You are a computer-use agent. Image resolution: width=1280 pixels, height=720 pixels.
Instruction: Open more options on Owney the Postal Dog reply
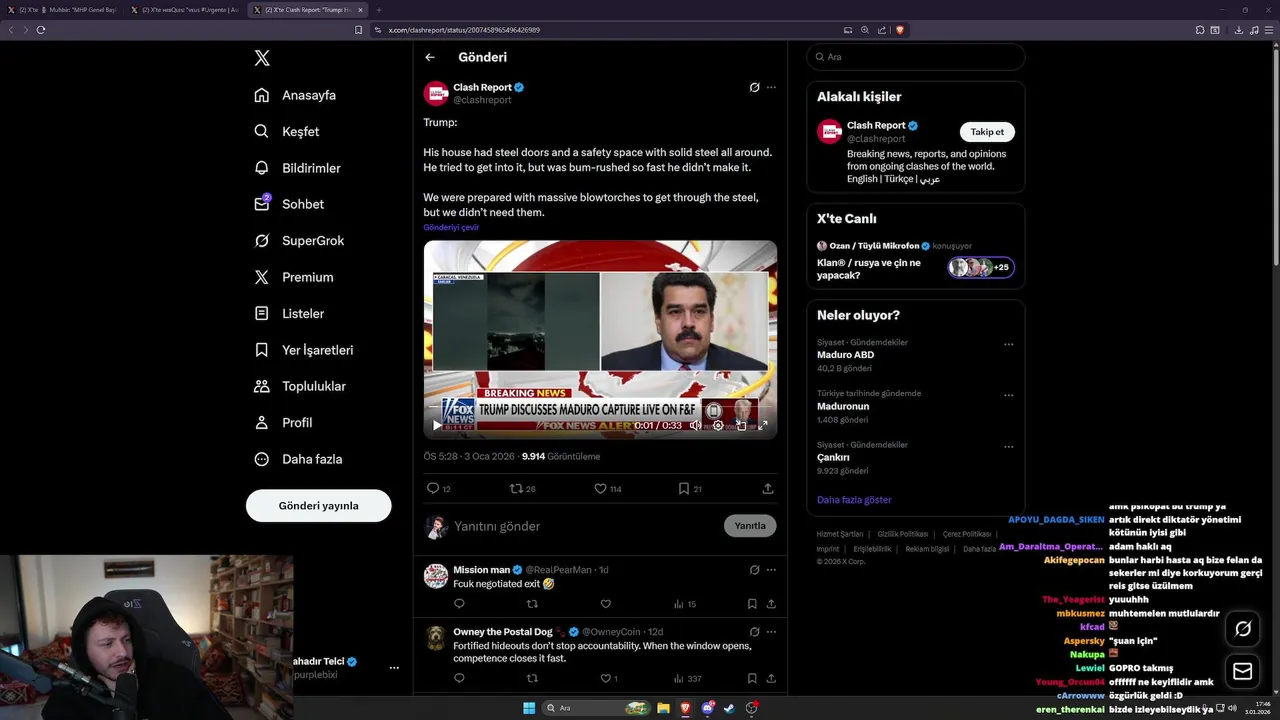771,632
